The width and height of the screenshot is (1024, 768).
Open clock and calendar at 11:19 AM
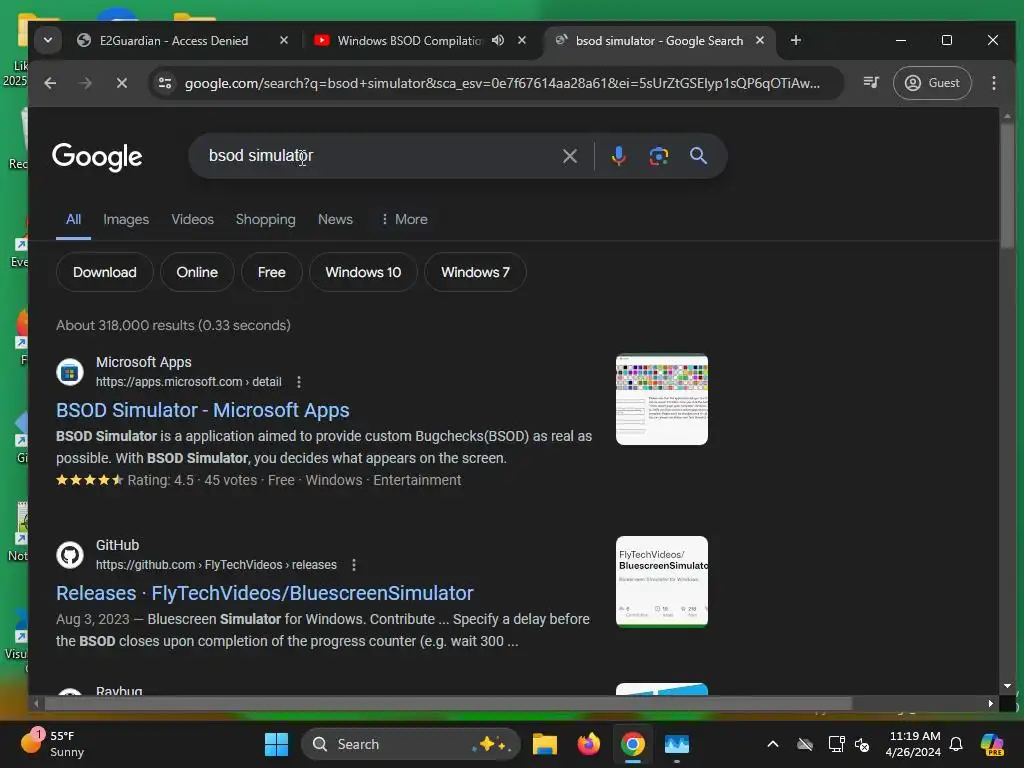click(913, 744)
